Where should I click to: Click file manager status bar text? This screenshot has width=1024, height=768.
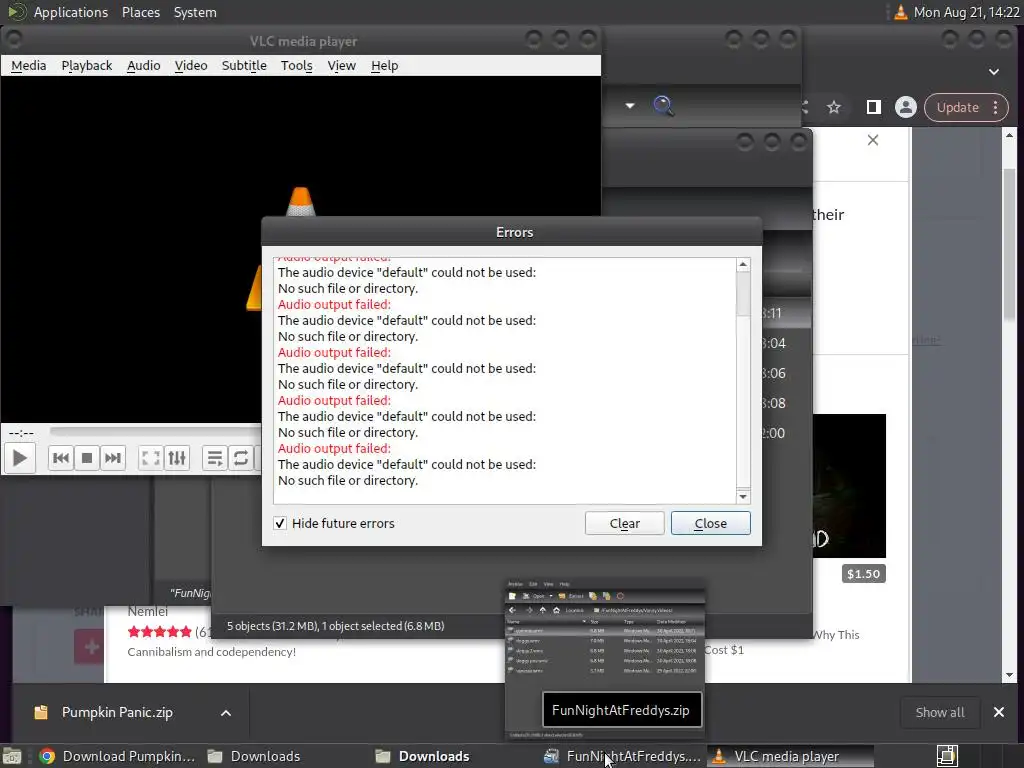(x=336, y=626)
